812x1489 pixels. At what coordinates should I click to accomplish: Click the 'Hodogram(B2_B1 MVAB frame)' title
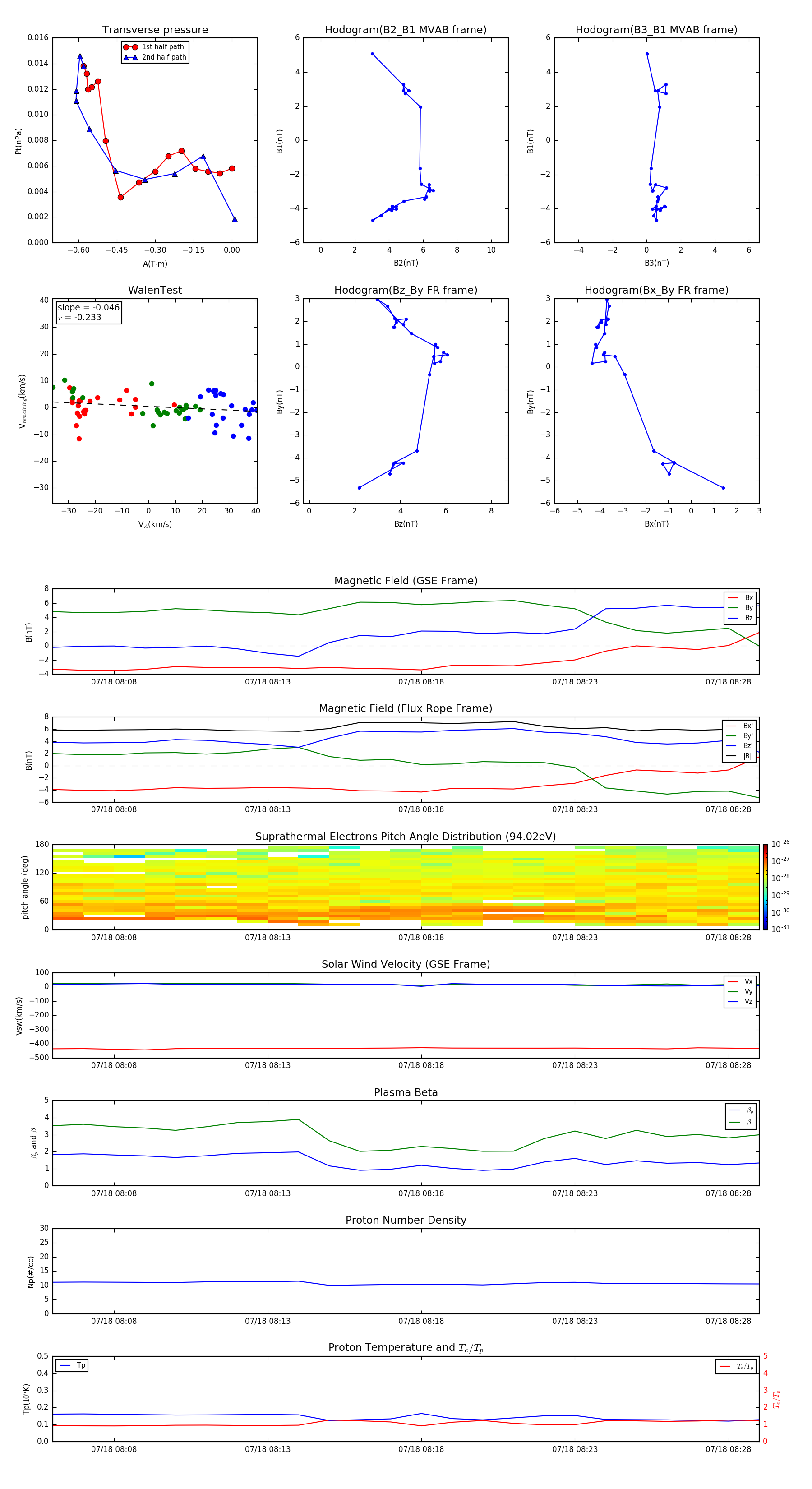(406, 30)
